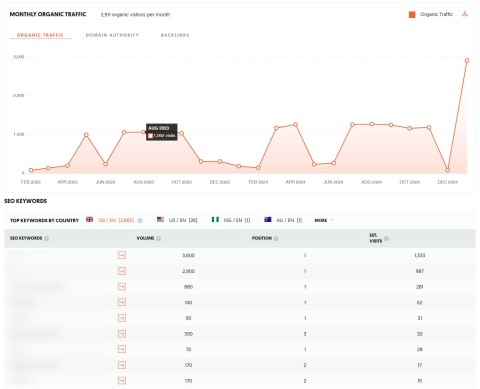This screenshot has height=389, width=480.
Task: Click the Top Keywords By Country label
Action: pos(44,220)
